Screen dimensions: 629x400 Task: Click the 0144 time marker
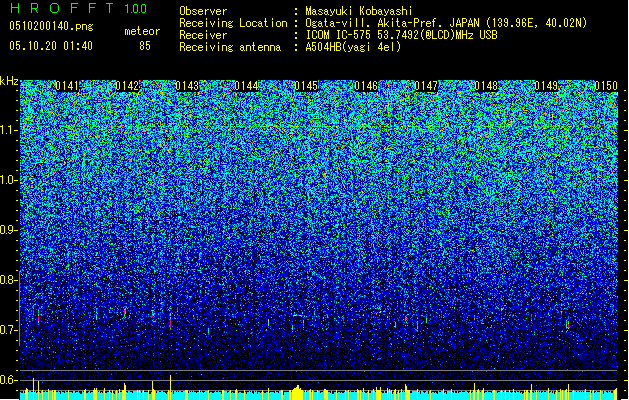[x=246, y=86]
